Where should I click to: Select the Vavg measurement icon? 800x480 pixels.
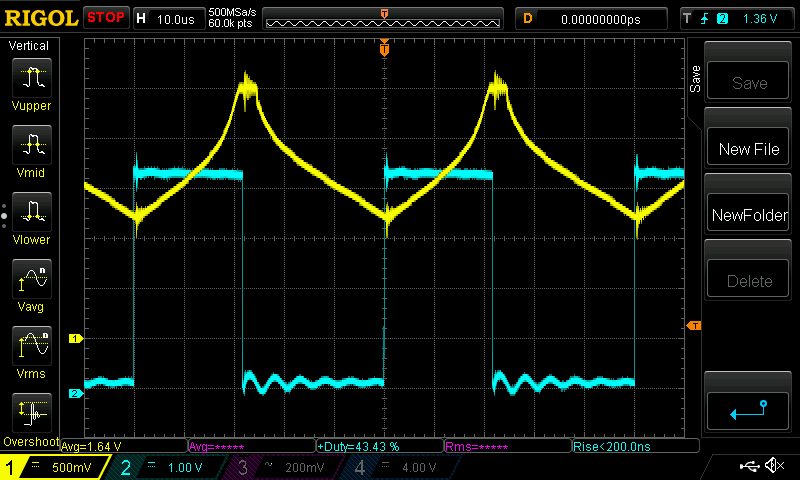pos(31,277)
